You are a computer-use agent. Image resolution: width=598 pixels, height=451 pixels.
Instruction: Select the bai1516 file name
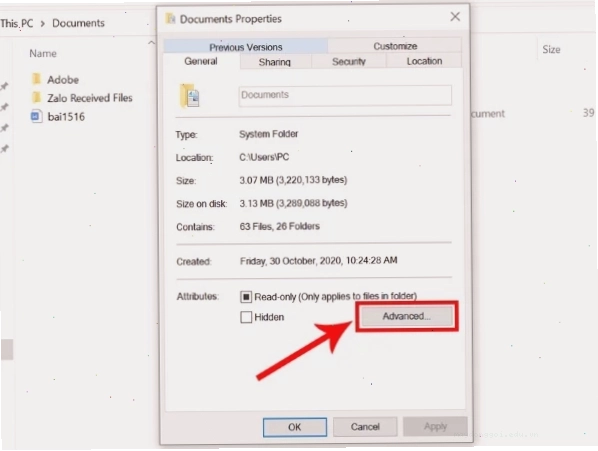(66, 117)
